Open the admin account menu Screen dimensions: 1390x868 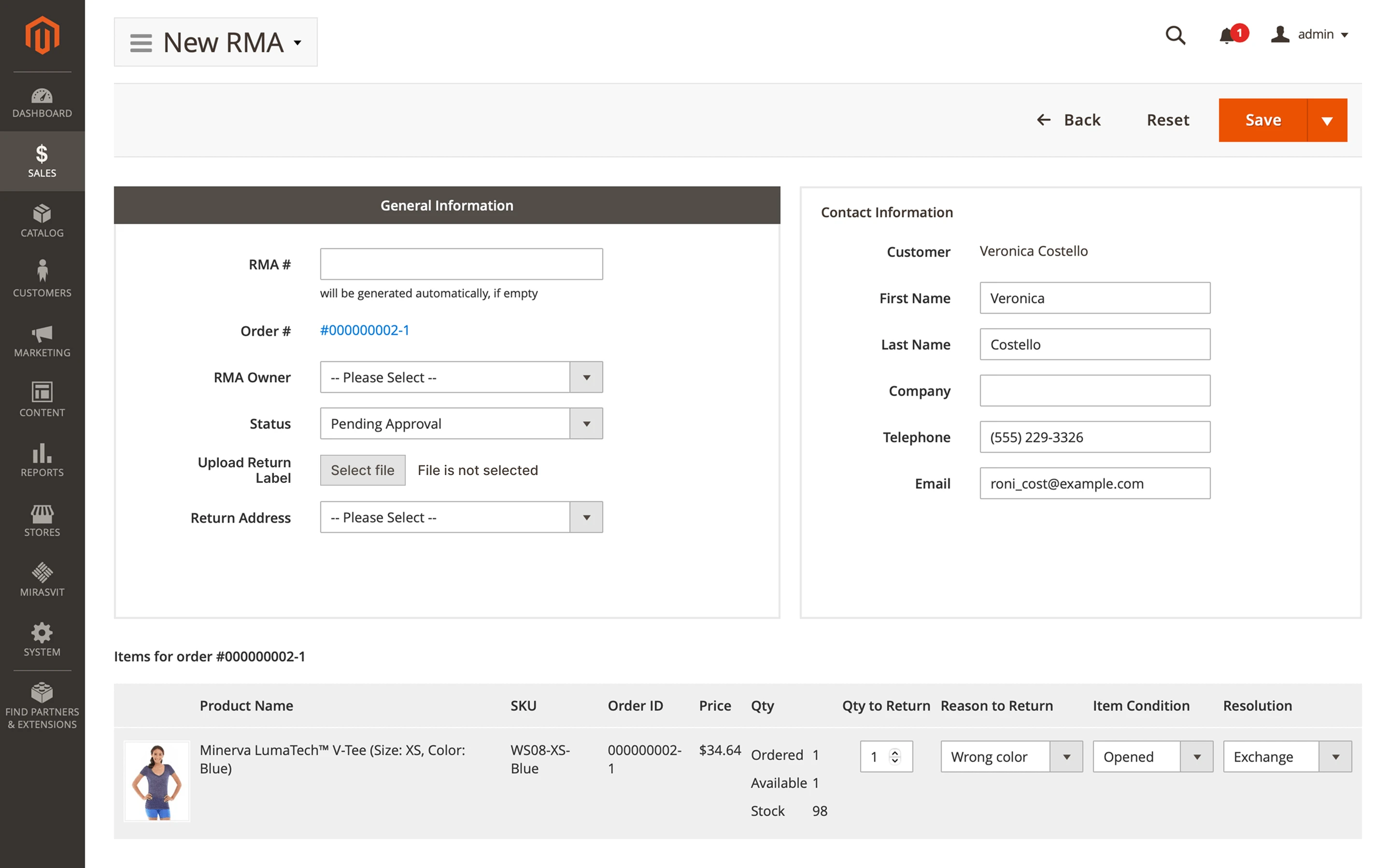1311,34
